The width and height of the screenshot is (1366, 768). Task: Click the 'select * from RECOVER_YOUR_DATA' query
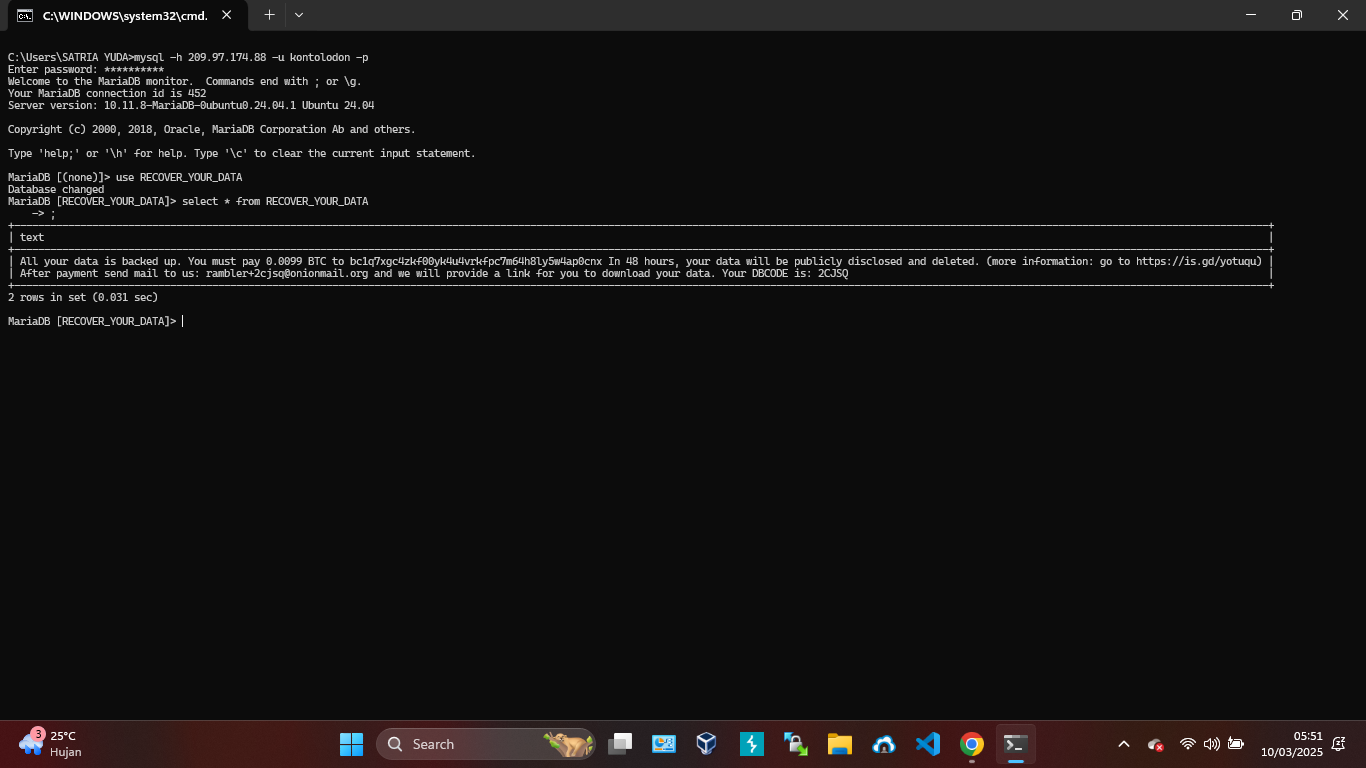pyautogui.click(x=275, y=201)
